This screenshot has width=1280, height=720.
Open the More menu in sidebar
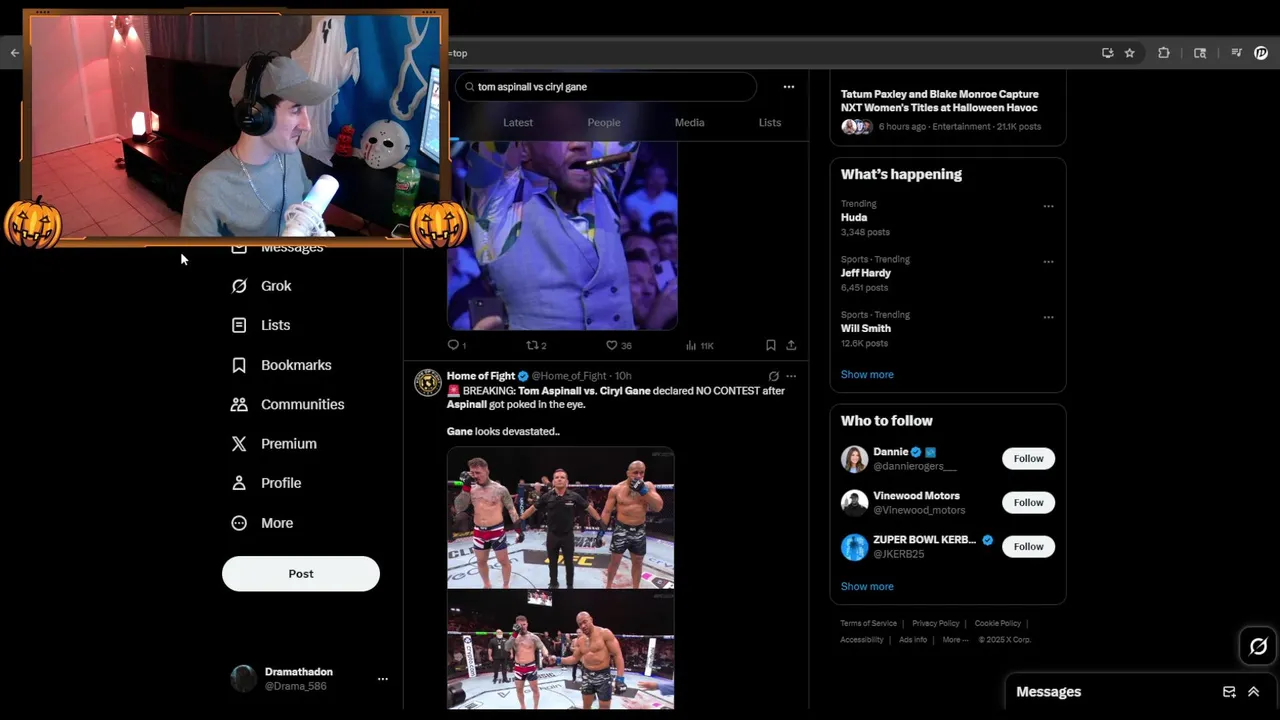pyautogui.click(x=261, y=523)
